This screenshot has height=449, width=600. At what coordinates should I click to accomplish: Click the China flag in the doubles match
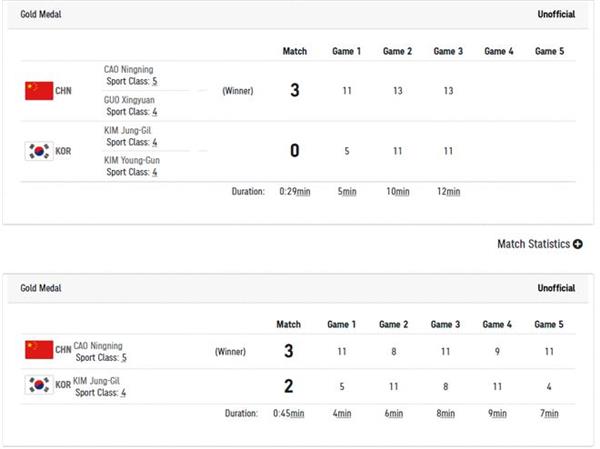coord(38,91)
